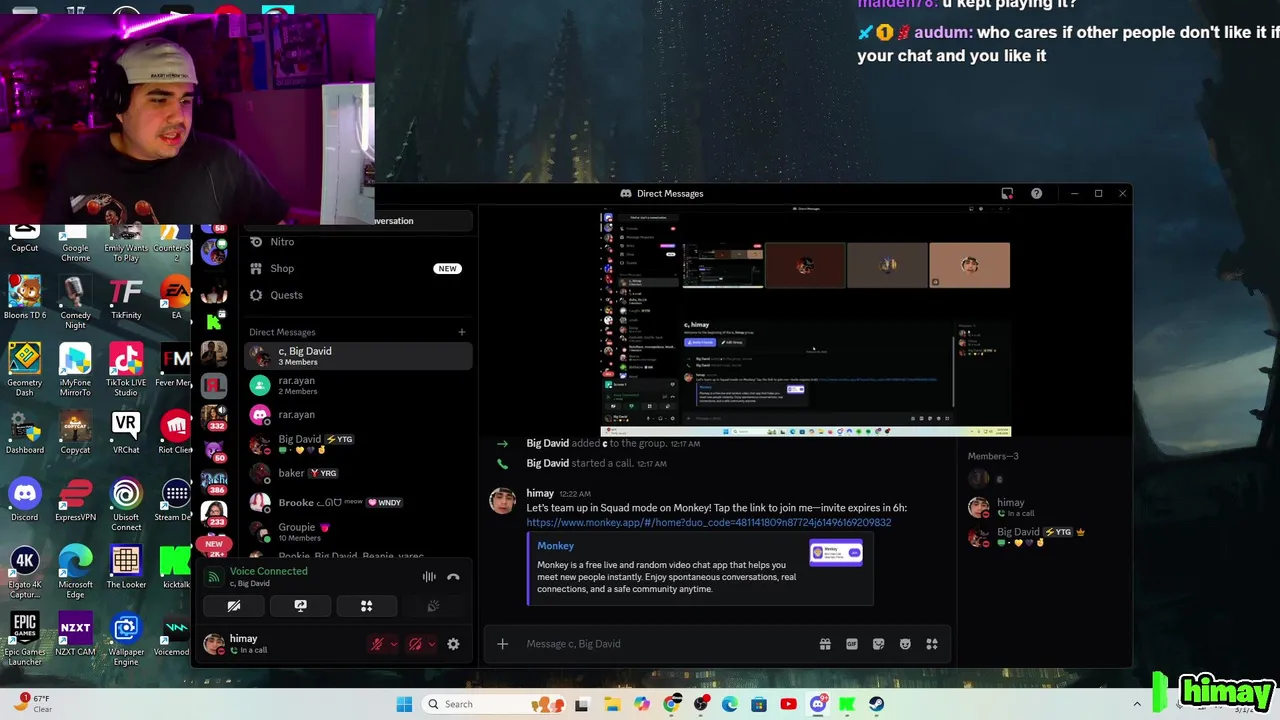Open the Discord desktop shortcut
This screenshot has height=720, width=1280.
coord(25,500)
